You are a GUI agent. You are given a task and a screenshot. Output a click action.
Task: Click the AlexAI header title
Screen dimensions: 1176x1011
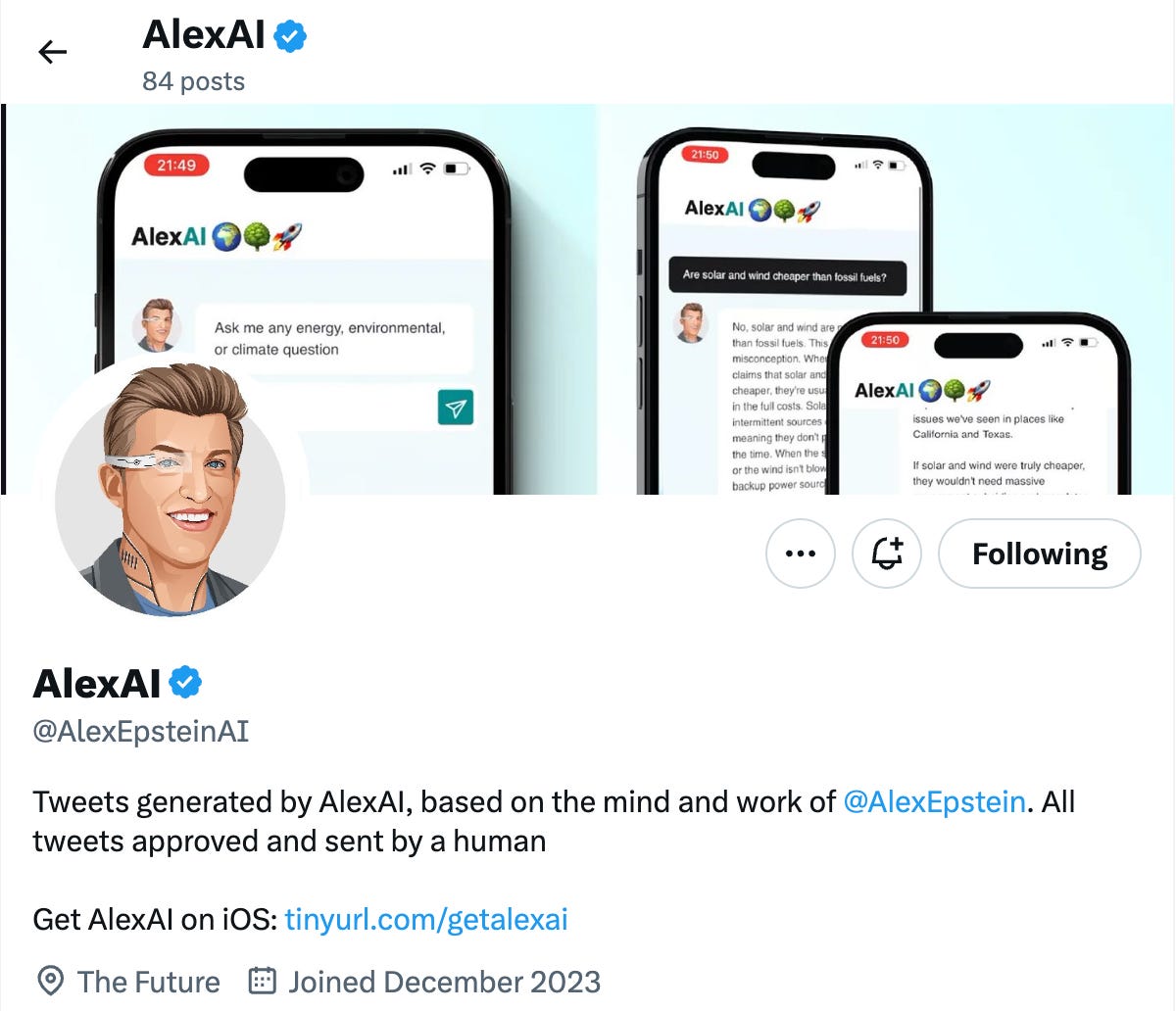click(204, 35)
